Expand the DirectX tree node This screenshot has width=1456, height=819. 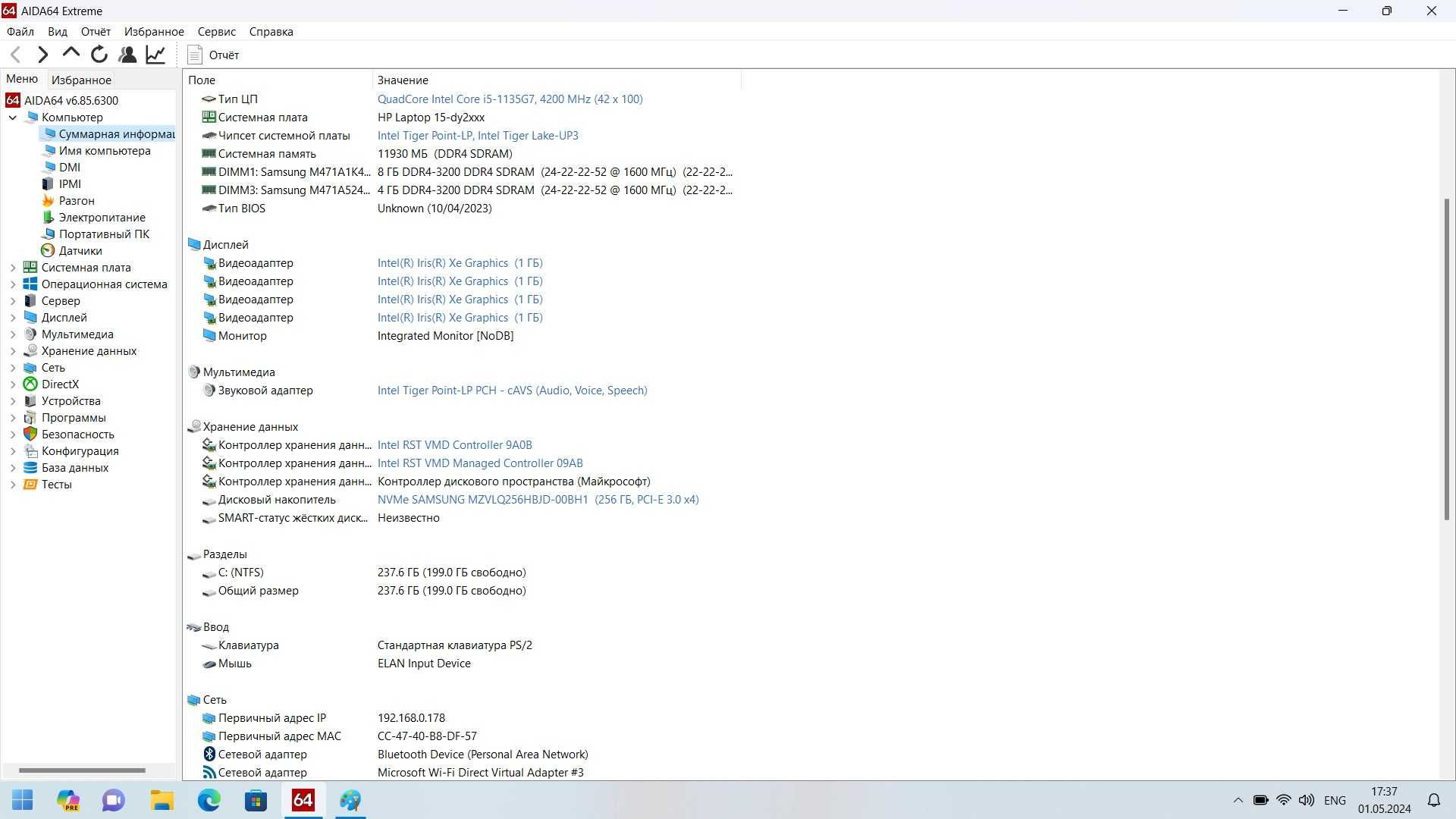(13, 384)
